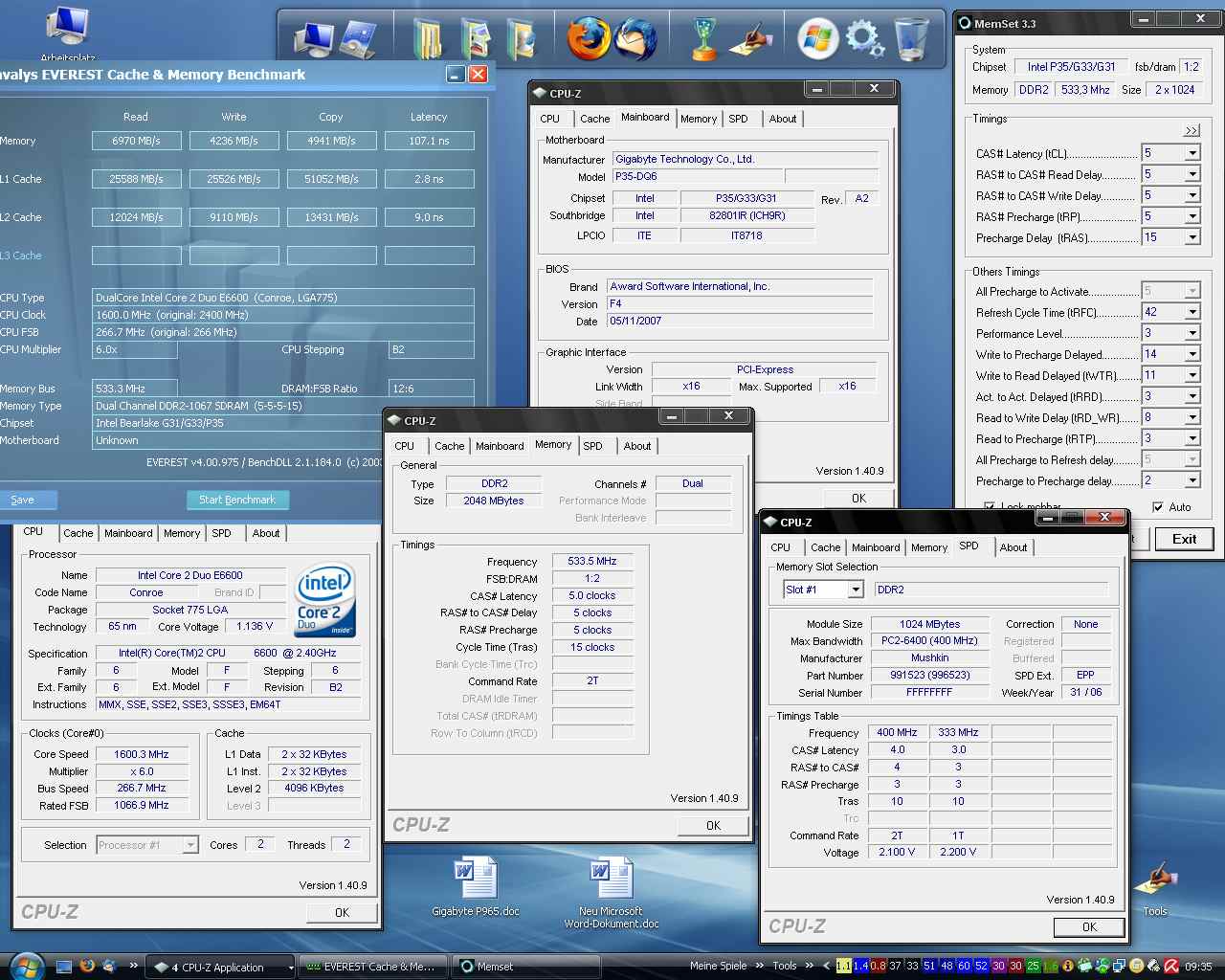Open EVEREST Cache & Memory taskbar button
The image size is (1225, 980).
371,967
